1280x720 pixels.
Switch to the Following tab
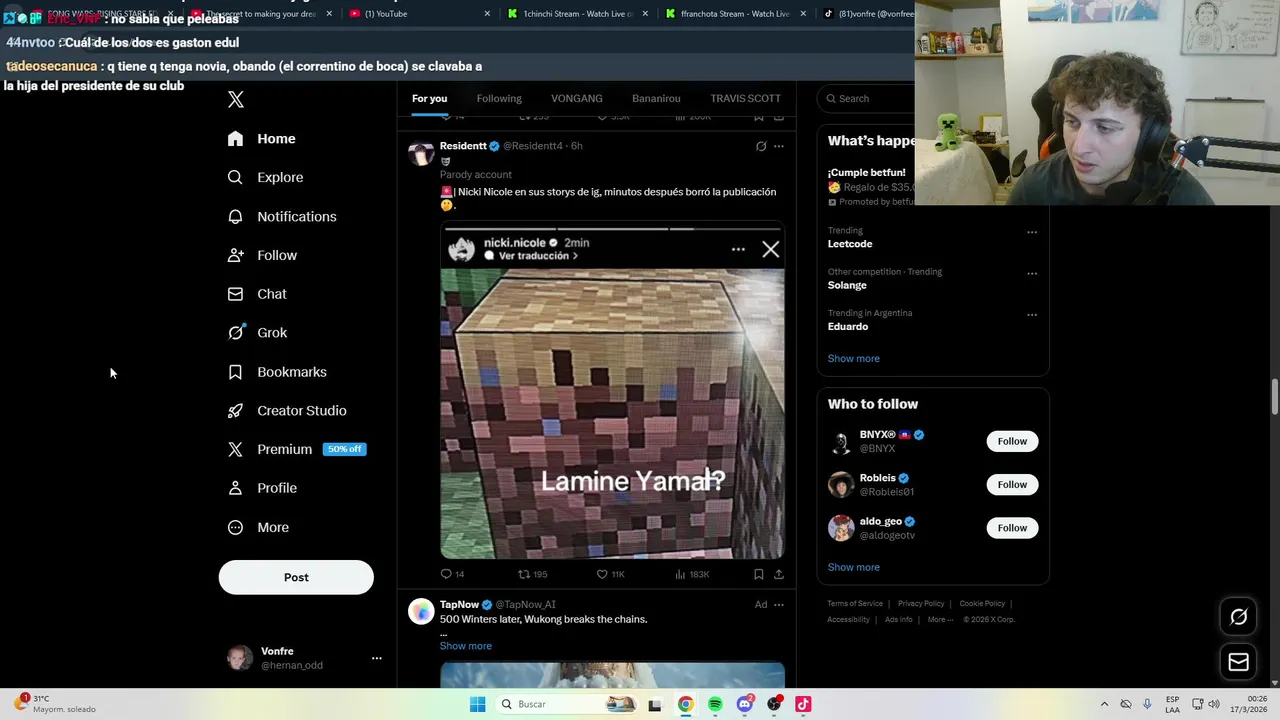point(499,98)
